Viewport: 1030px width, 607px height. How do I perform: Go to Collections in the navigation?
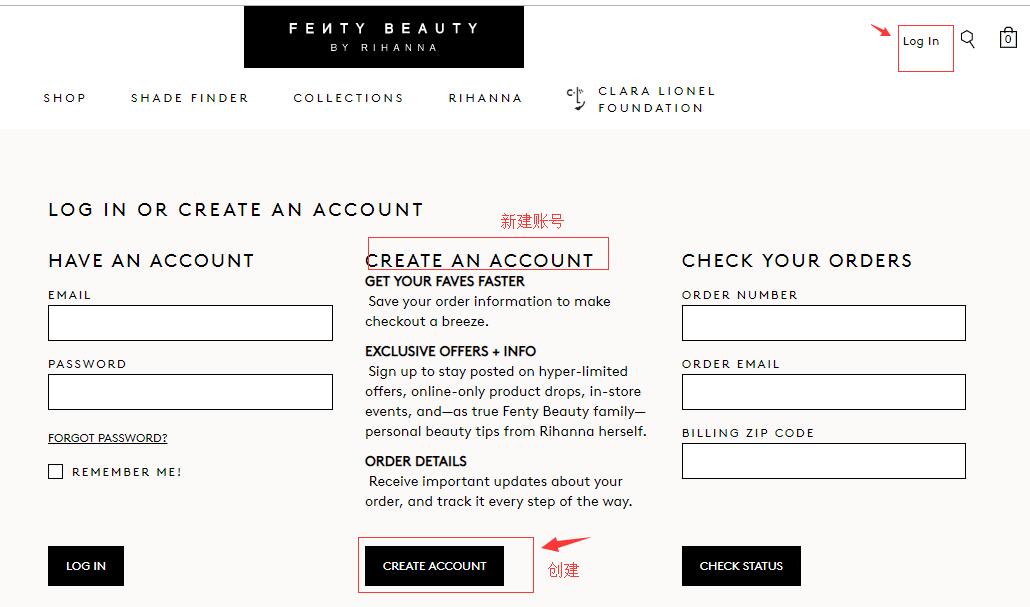348,98
